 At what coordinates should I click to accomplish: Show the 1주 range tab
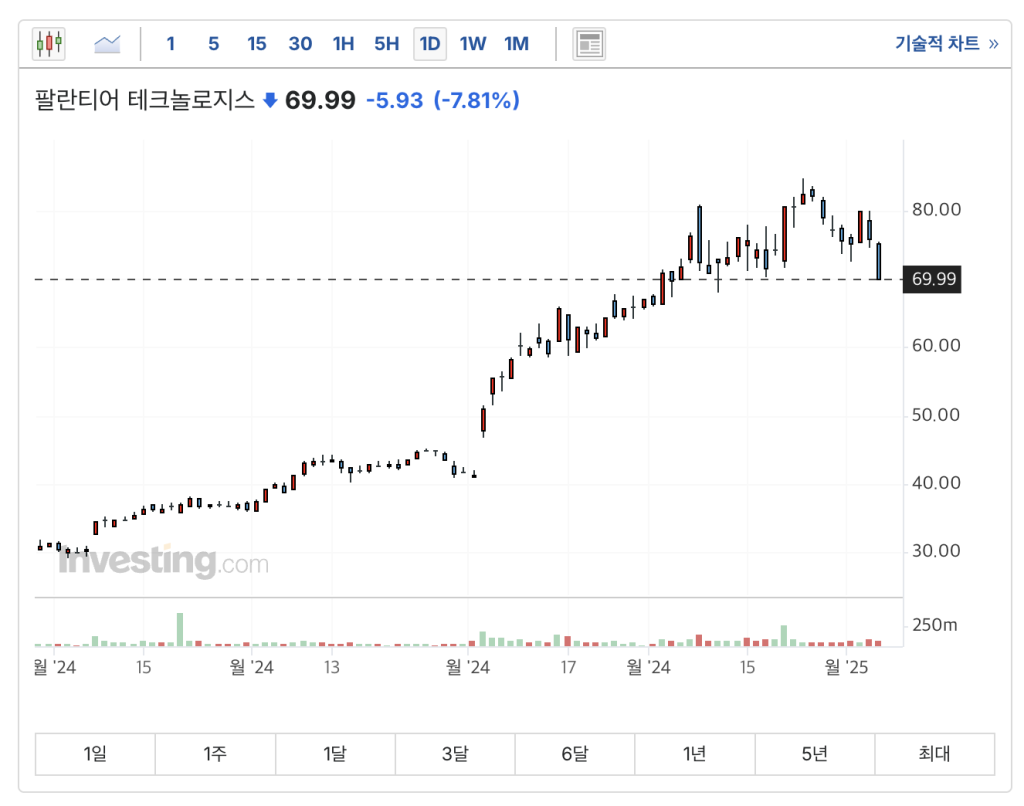tap(215, 754)
